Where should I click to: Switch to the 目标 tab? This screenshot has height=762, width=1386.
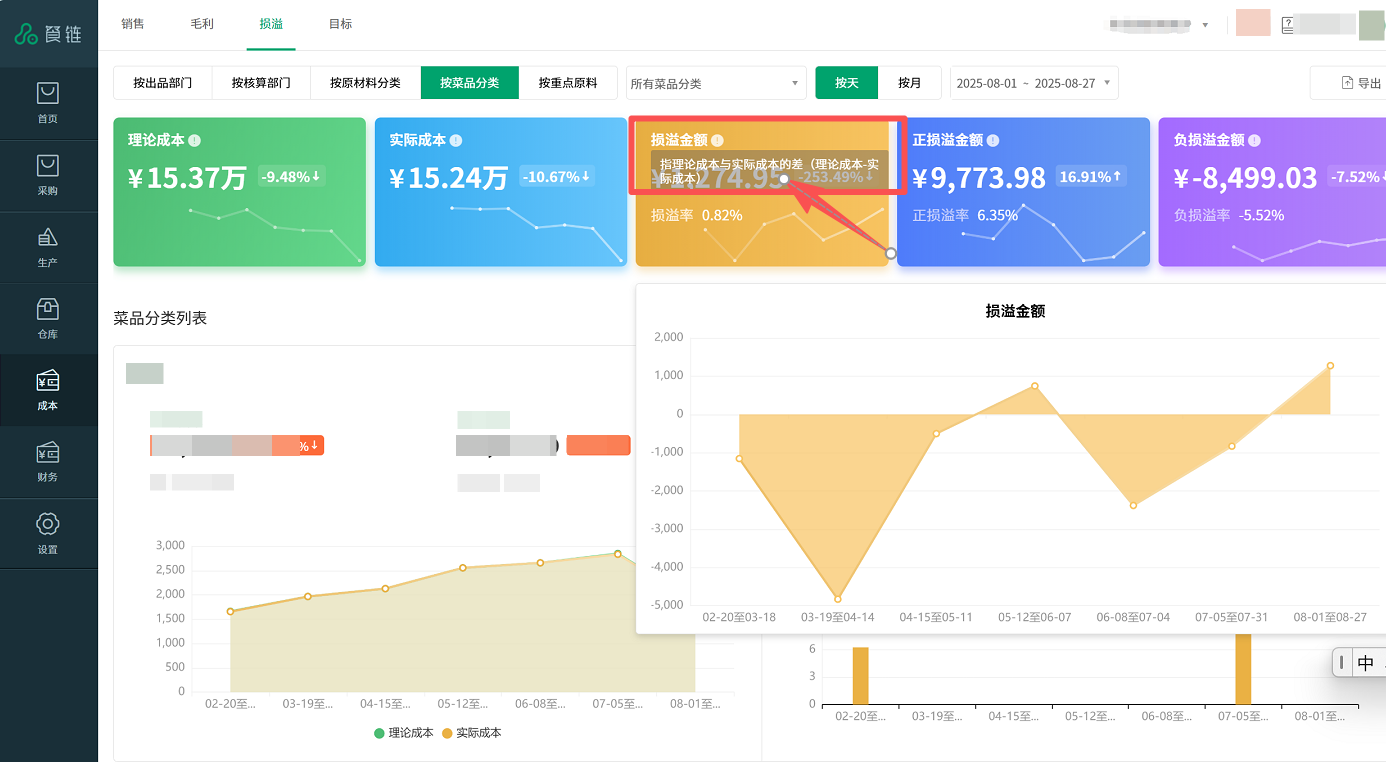coord(340,24)
